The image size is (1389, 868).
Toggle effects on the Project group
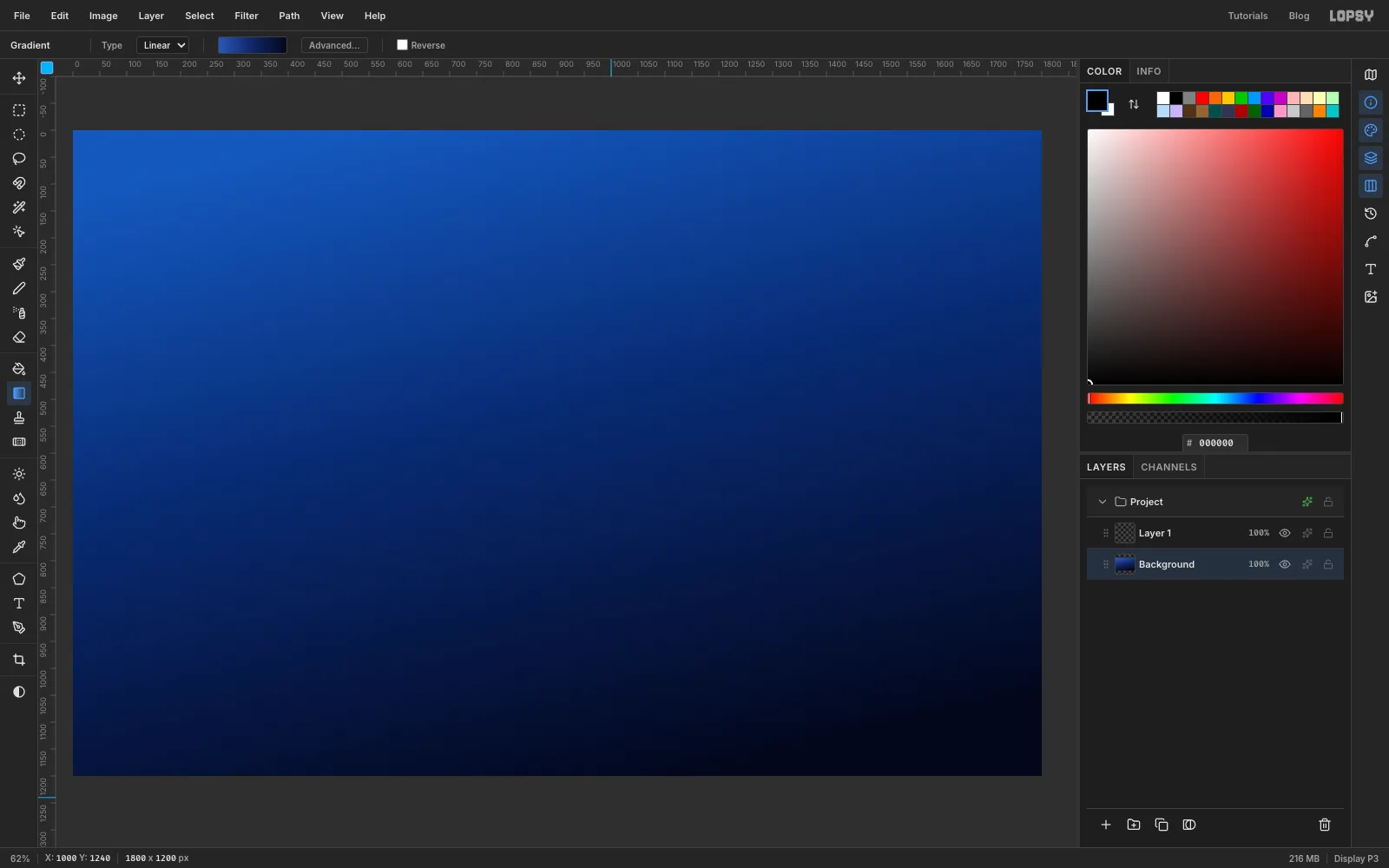tap(1307, 502)
